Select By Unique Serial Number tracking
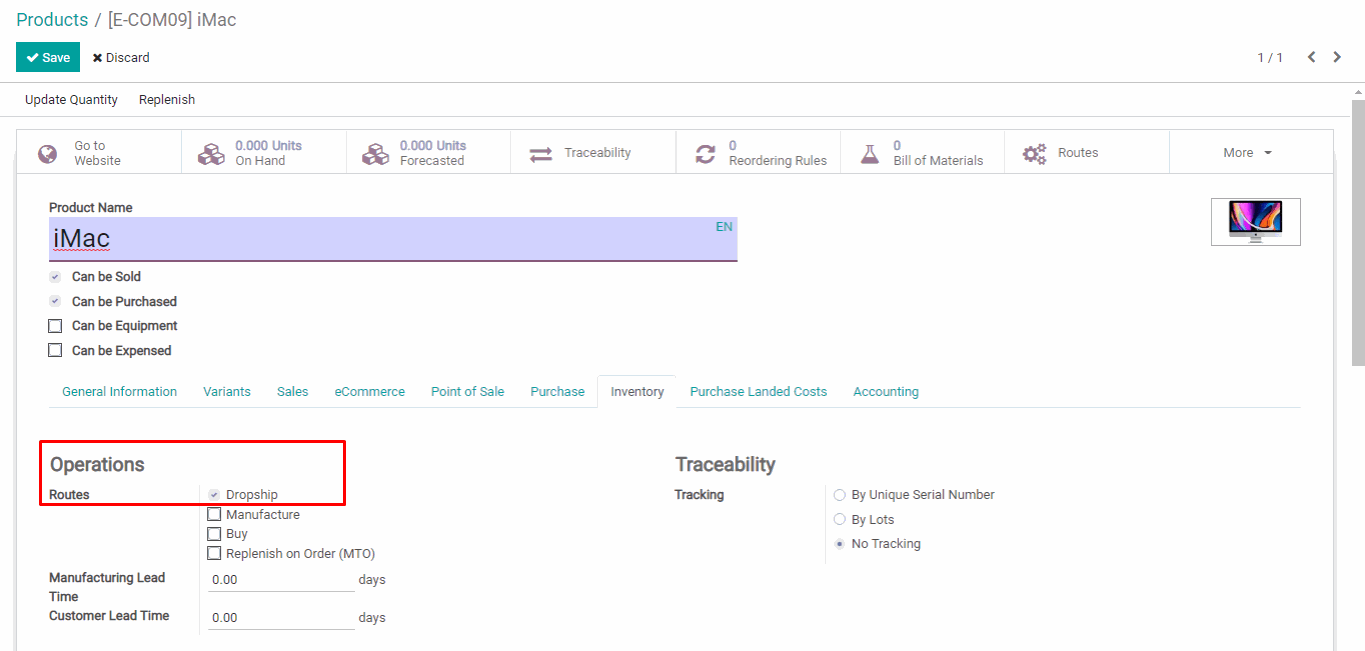 tap(840, 495)
